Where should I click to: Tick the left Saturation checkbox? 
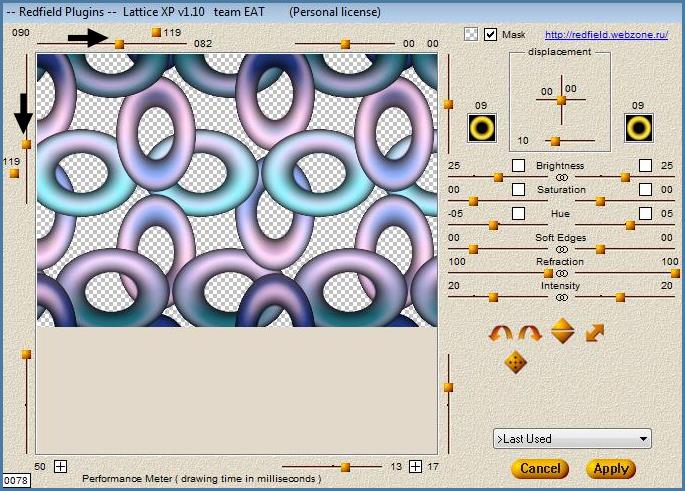(518, 189)
